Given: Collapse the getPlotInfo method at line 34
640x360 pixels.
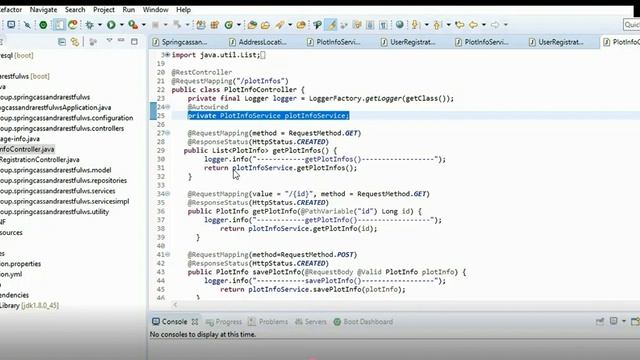Looking at the screenshot, I should [x=167, y=194].
